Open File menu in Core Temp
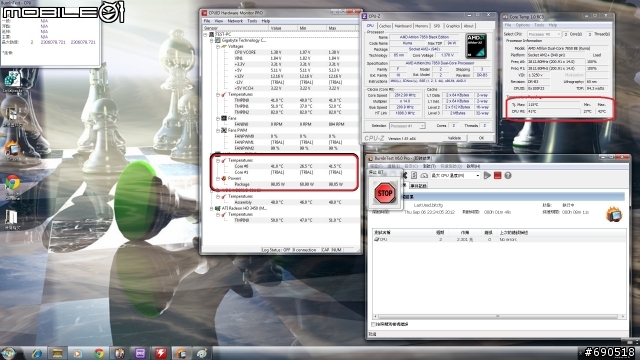Viewport: 640px width, 360px height. click(x=508, y=25)
